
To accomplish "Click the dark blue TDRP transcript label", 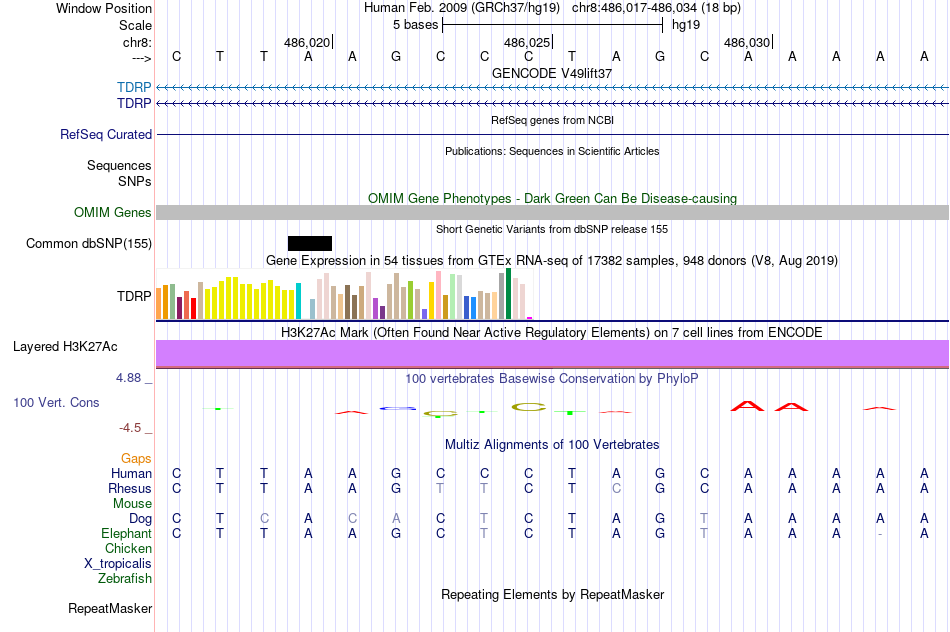I will 134,104.
